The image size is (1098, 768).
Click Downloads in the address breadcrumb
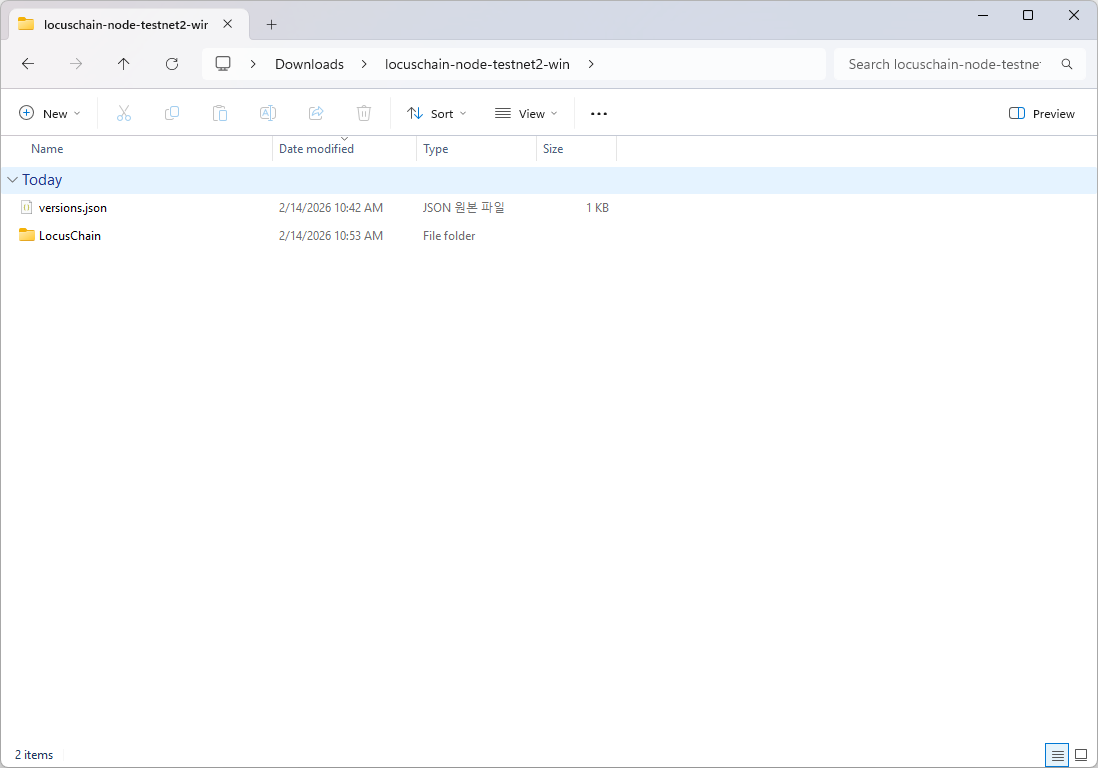coord(309,64)
